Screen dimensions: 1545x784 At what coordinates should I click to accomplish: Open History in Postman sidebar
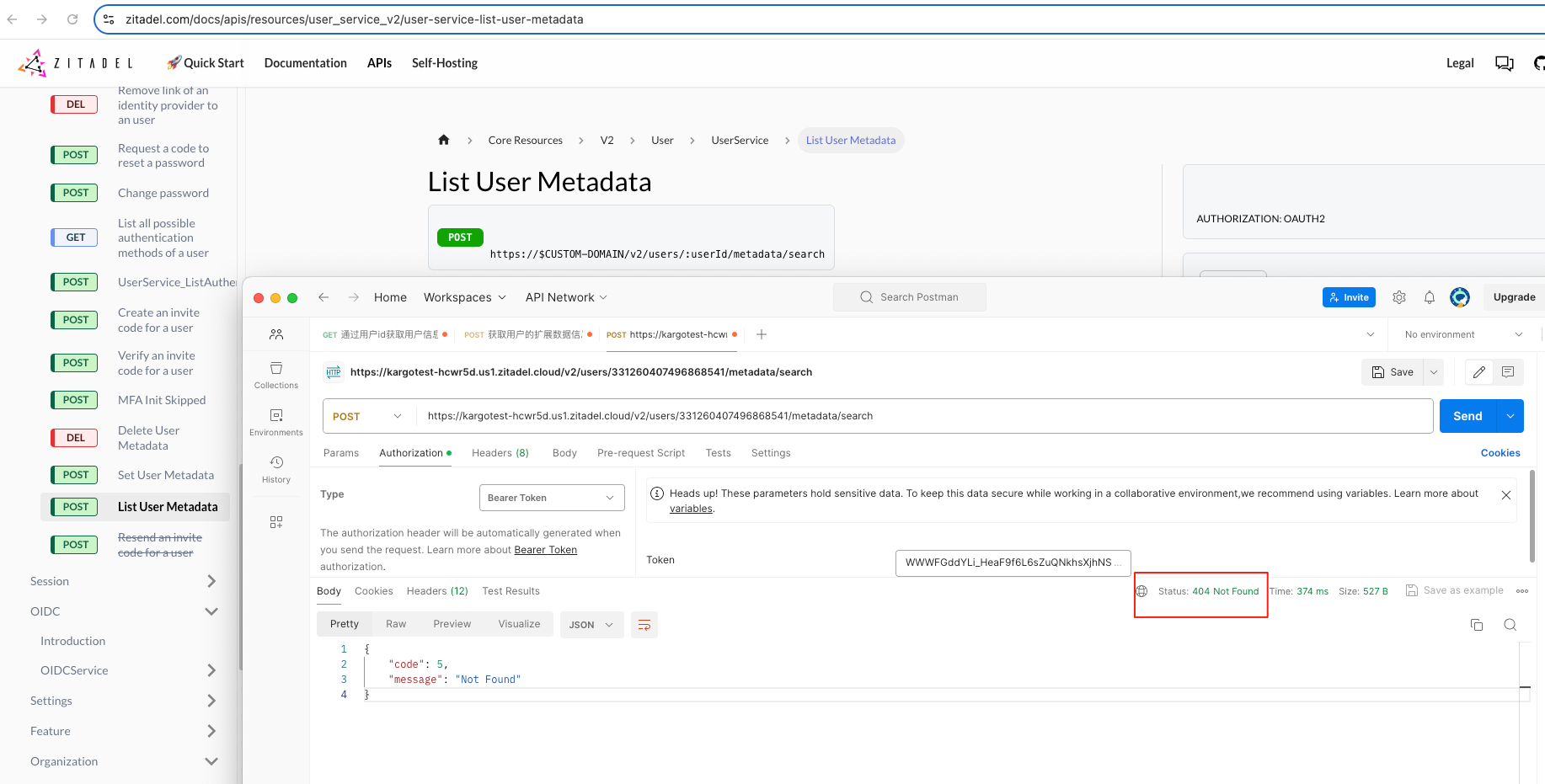(x=276, y=470)
